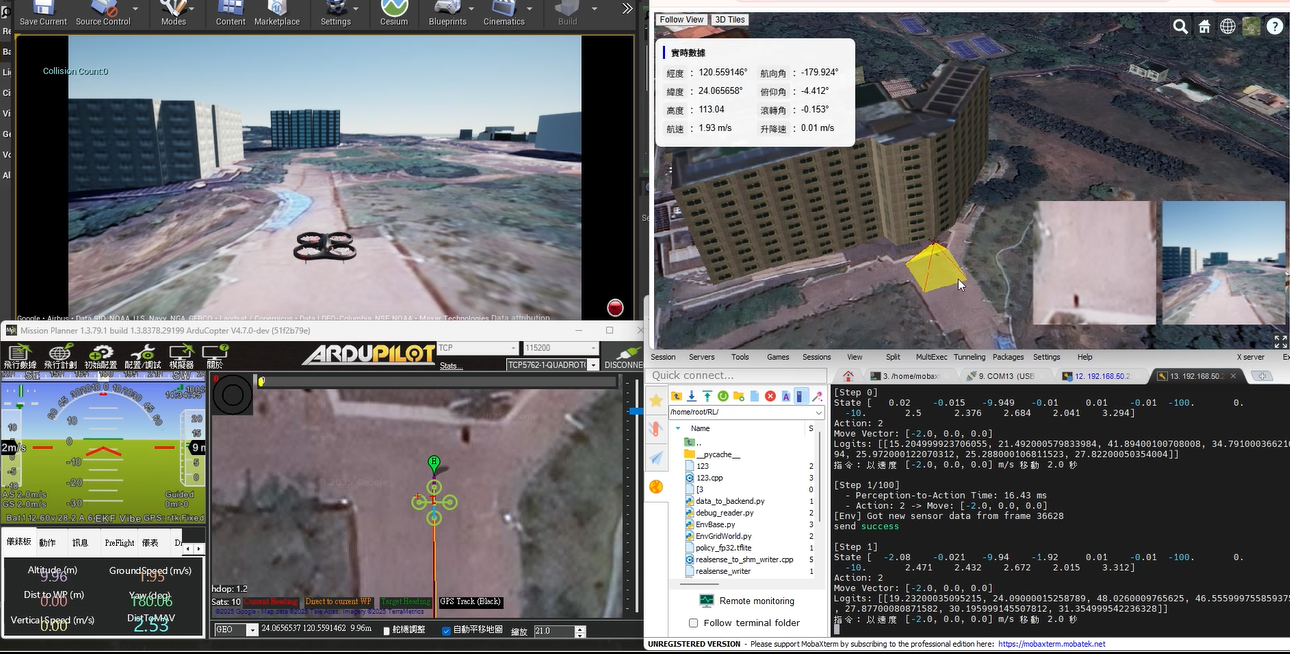
Task: Click the red stop recording button
Action: point(615,308)
